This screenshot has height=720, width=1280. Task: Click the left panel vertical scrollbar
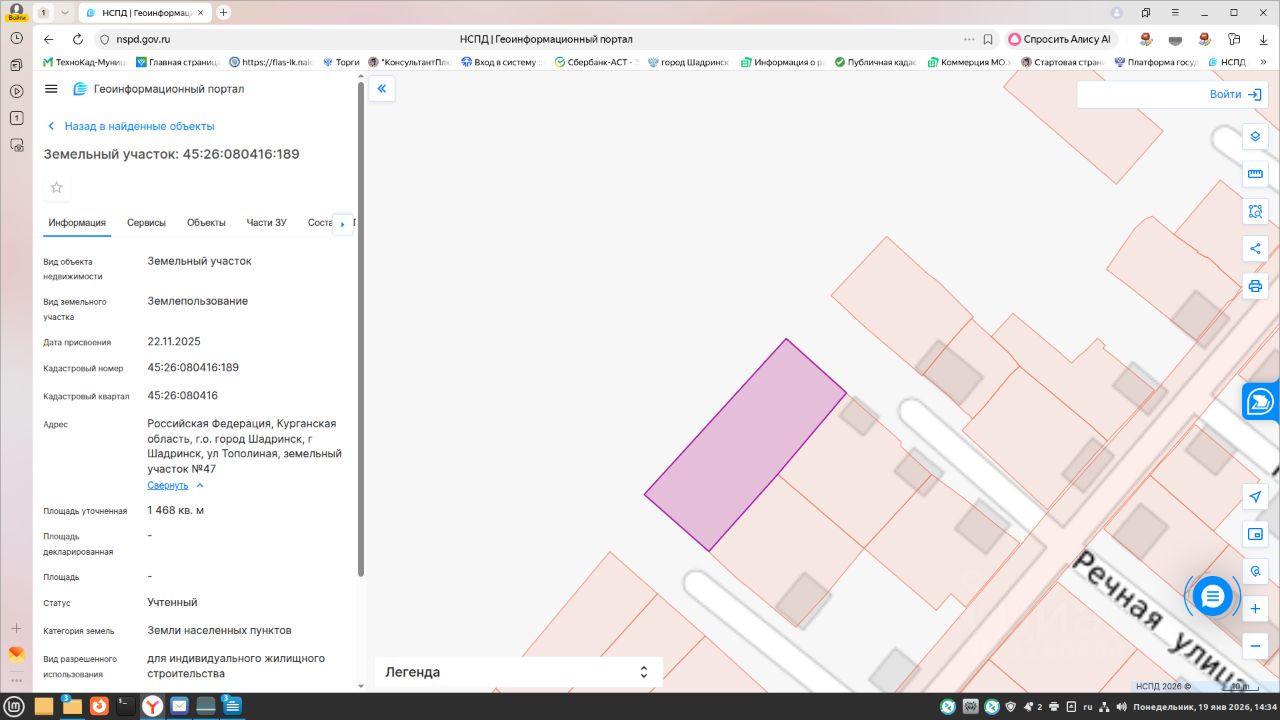361,330
